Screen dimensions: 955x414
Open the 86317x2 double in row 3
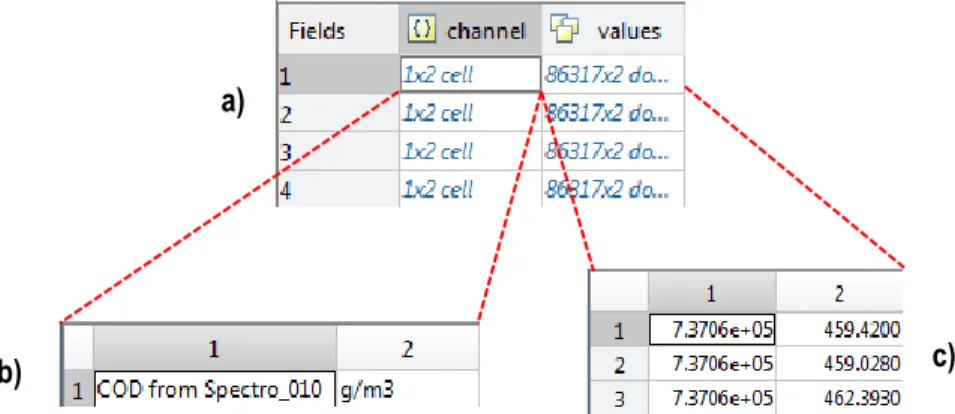613,150
